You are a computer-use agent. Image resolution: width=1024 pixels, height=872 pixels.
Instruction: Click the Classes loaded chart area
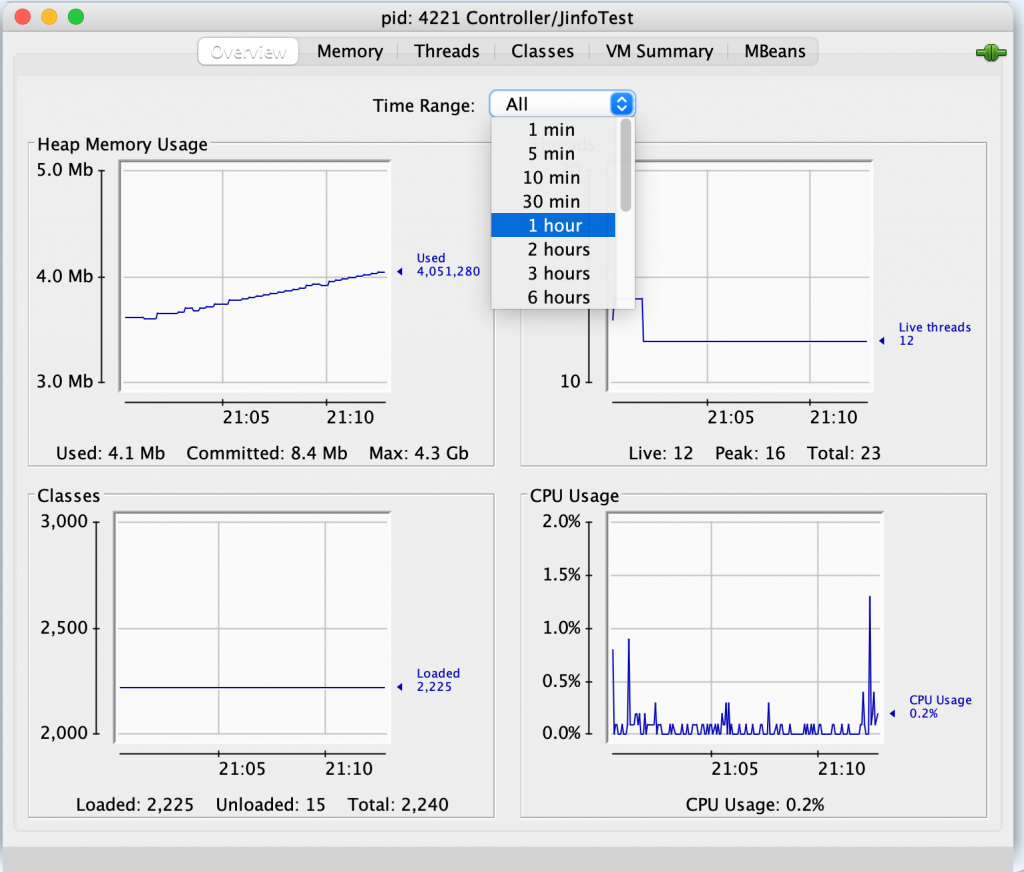click(x=253, y=627)
